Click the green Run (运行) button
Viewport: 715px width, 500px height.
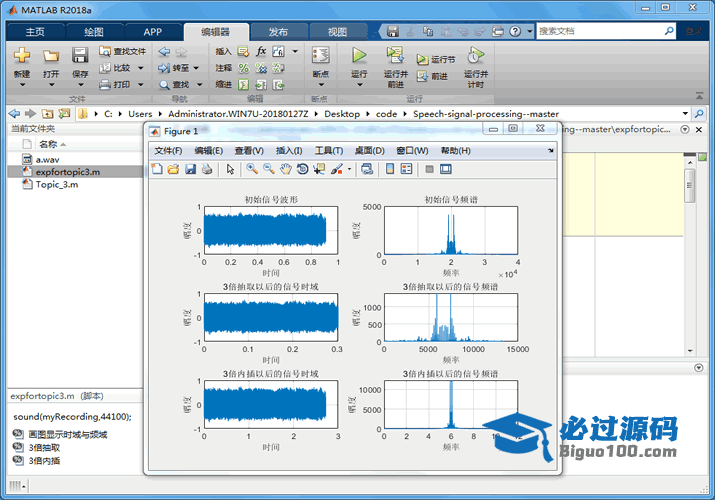pyautogui.click(x=359, y=56)
